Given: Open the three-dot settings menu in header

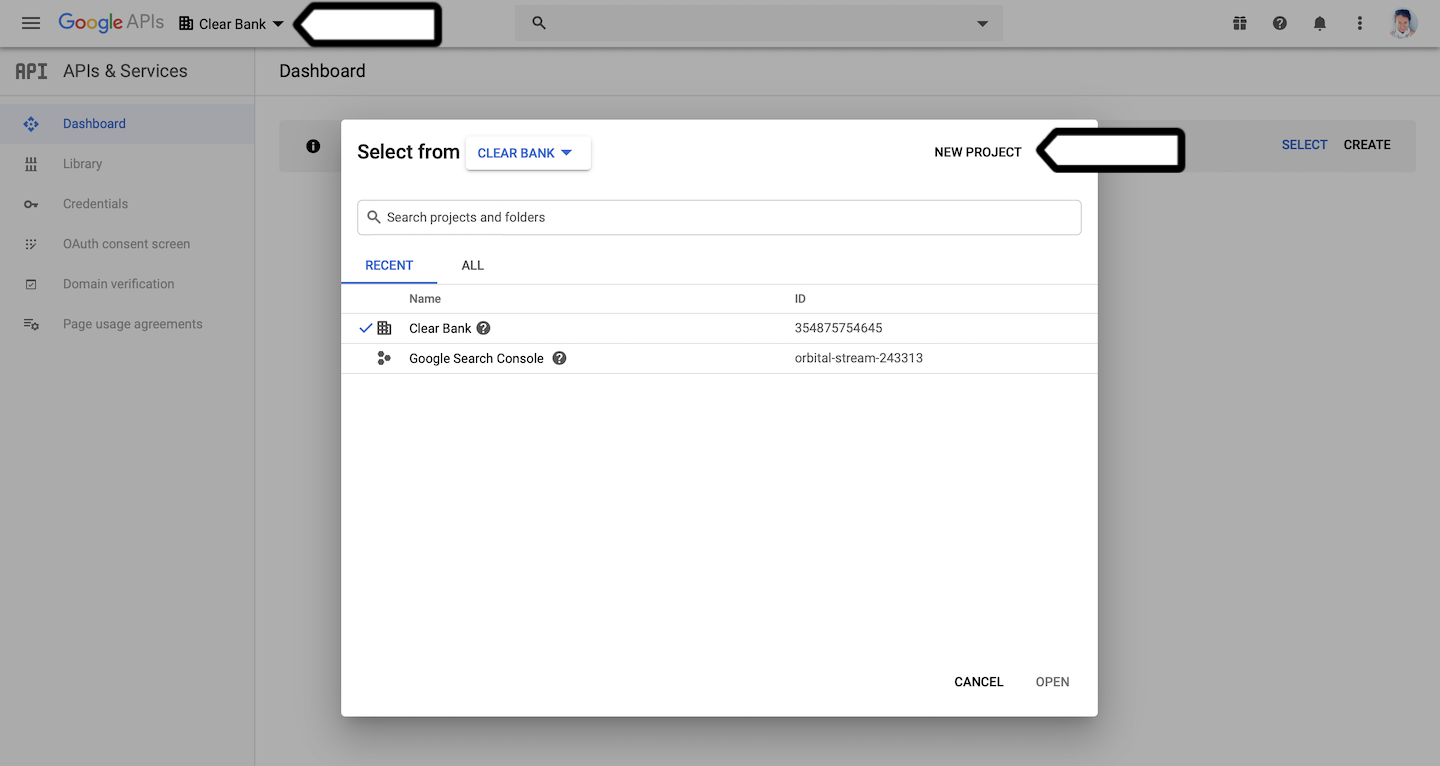Looking at the screenshot, I should tap(1360, 23).
